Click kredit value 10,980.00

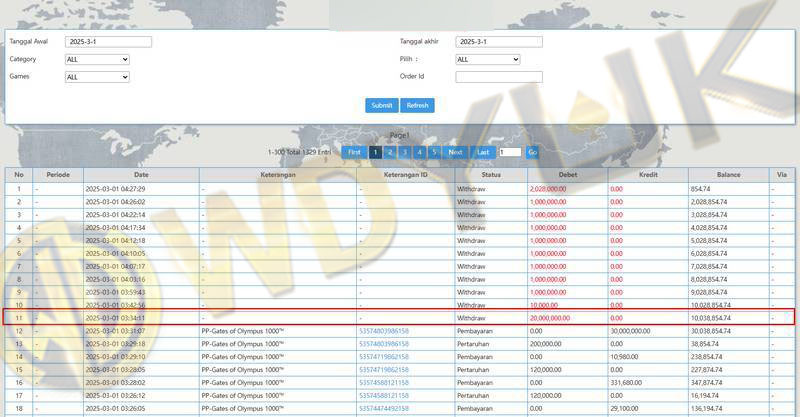(x=624, y=357)
